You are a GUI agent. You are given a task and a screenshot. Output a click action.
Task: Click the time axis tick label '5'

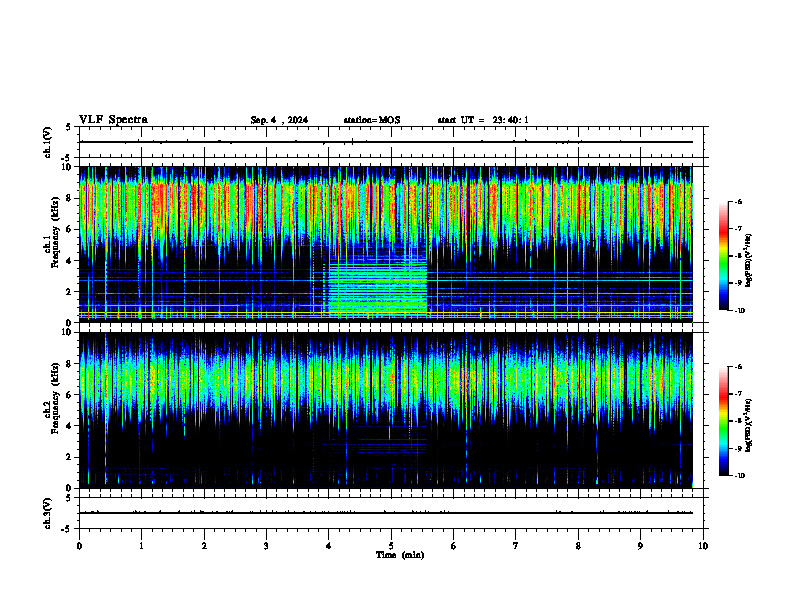click(391, 546)
